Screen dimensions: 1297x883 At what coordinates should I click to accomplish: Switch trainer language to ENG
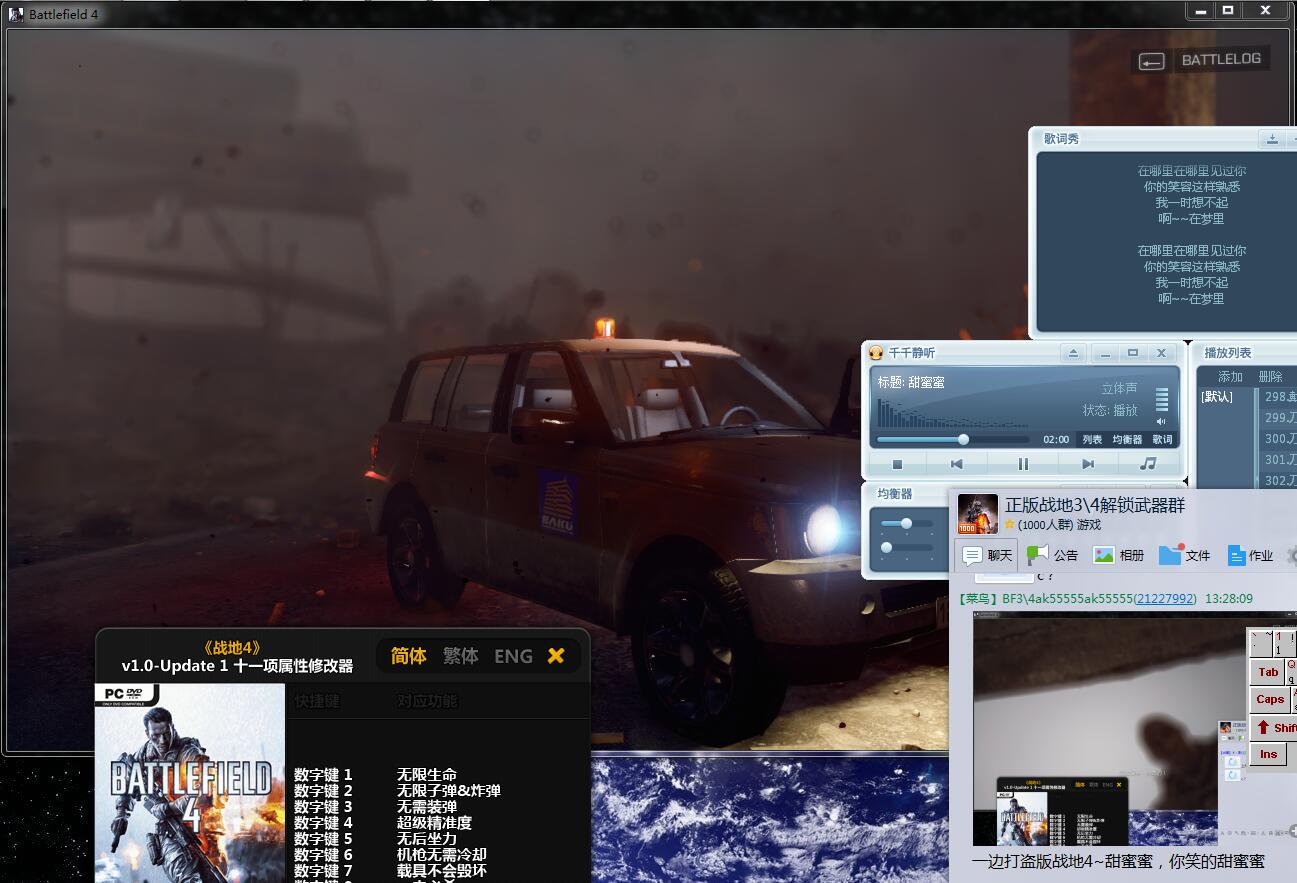pyautogui.click(x=513, y=656)
